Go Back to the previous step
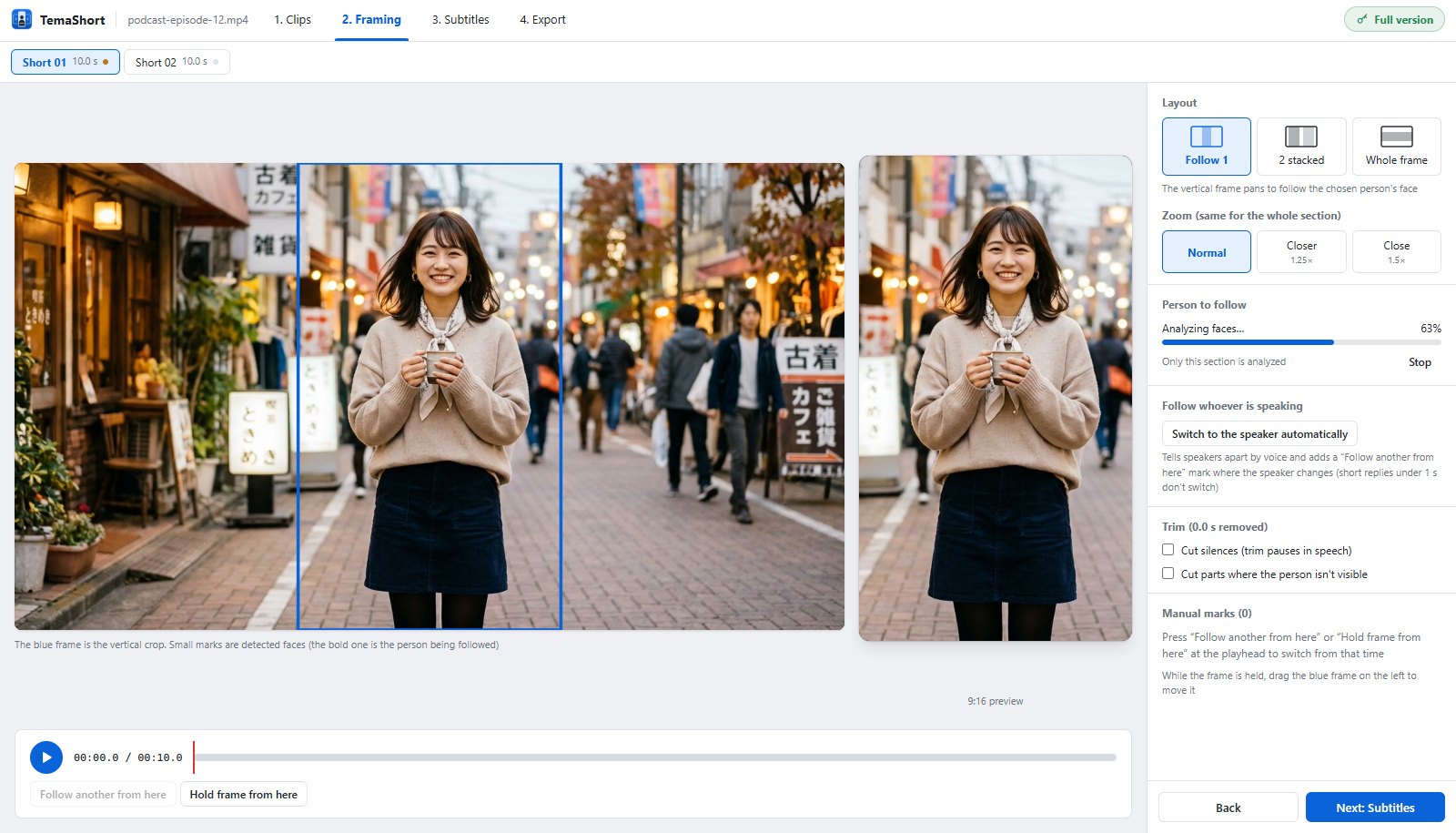The image size is (1456, 833). [1228, 808]
